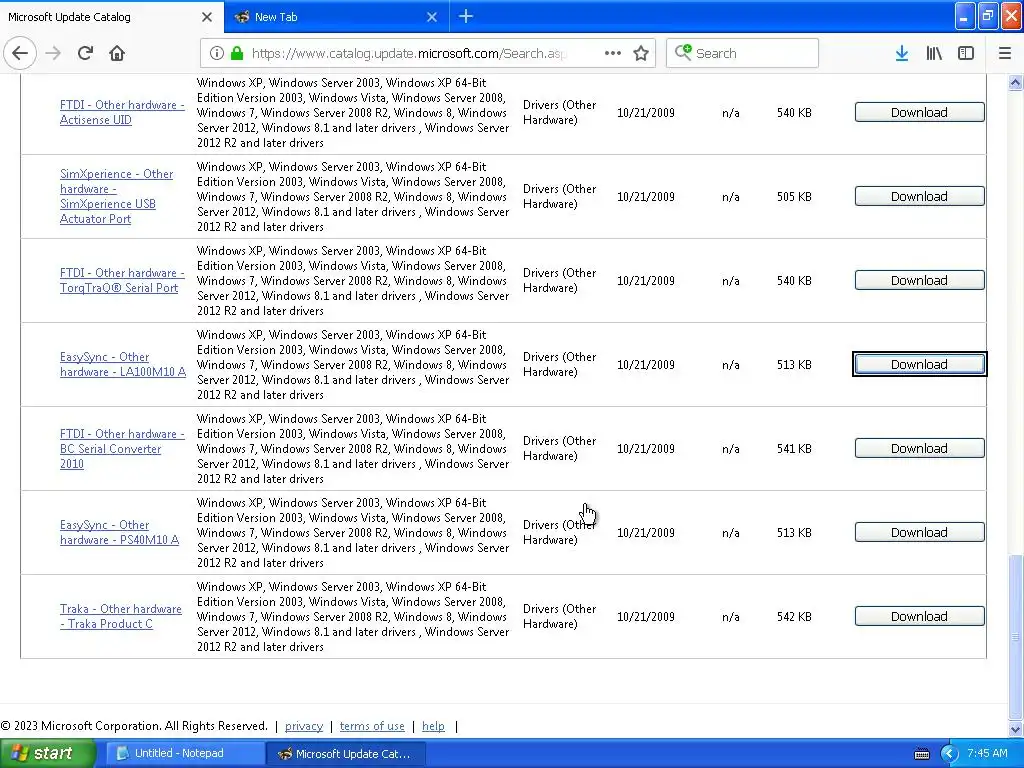This screenshot has width=1024, height=768.
Task: Open FTDI - Actisense UID link
Action: tap(122, 112)
